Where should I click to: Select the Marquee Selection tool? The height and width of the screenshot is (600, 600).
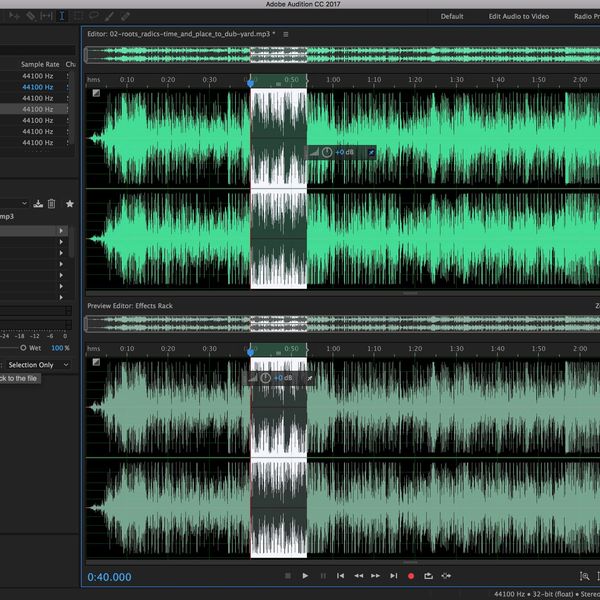point(79,17)
